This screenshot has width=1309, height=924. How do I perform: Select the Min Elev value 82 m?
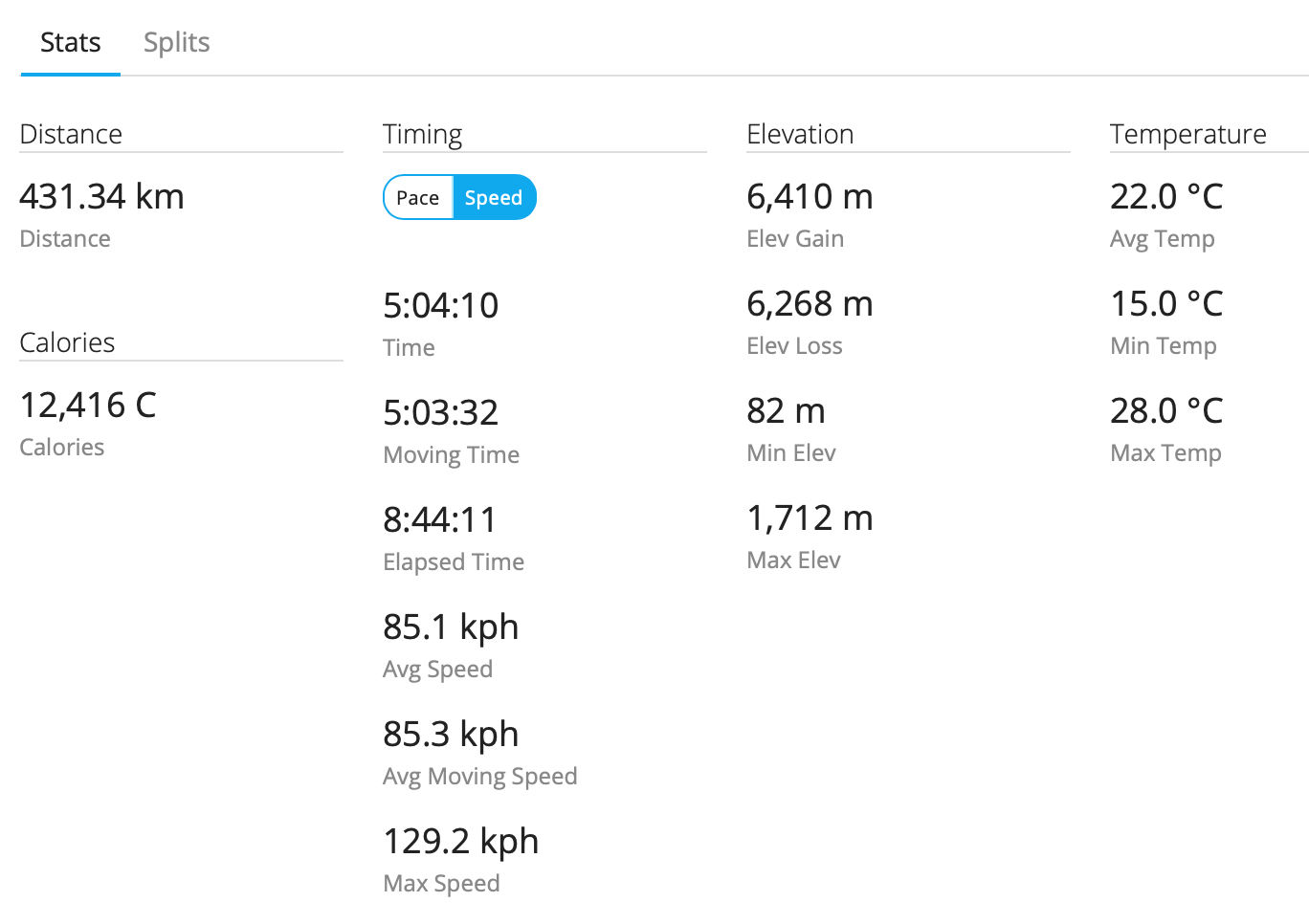pyautogui.click(x=786, y=411)
